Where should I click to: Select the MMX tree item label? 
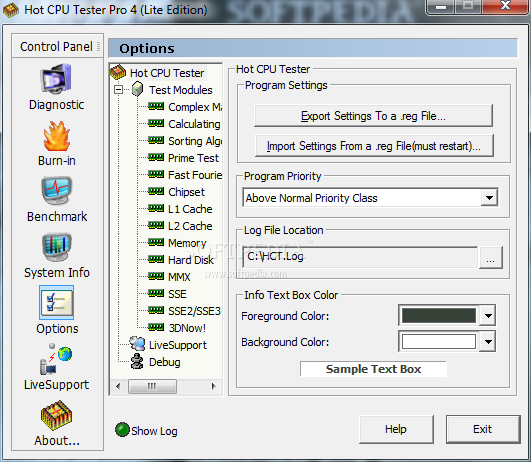179,277
